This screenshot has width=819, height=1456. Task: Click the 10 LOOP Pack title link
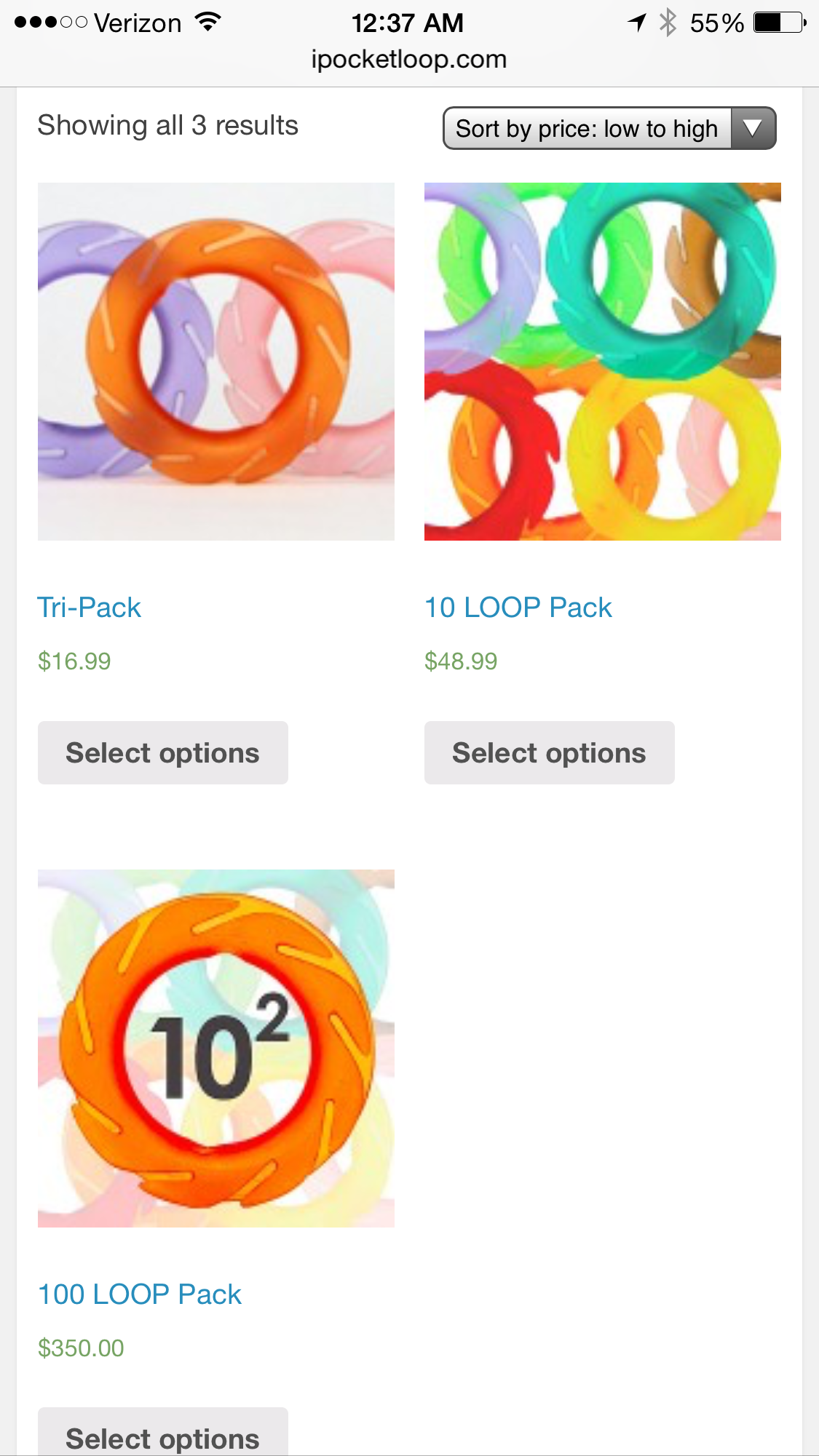click(518, 608)
